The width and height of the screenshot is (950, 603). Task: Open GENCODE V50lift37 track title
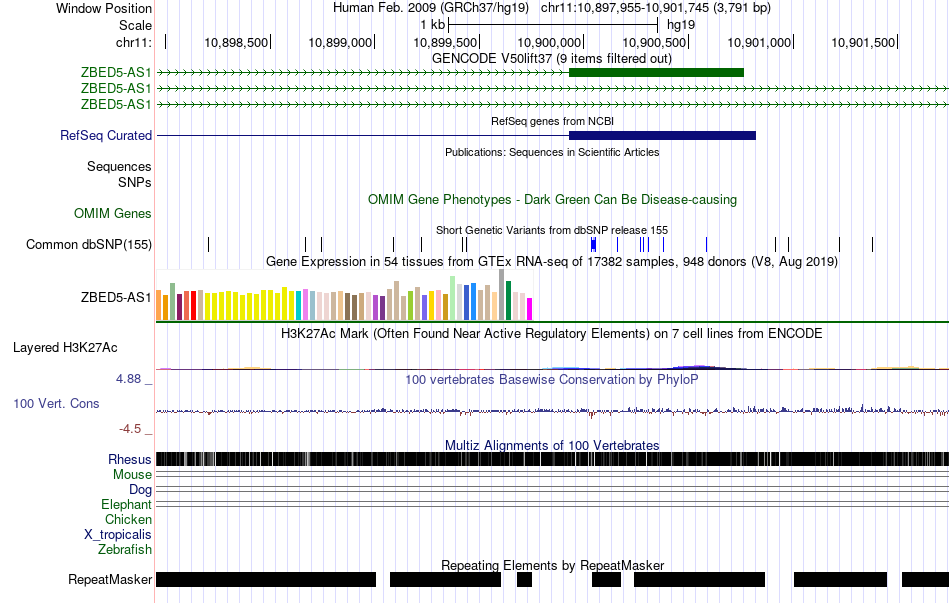pyautogui.click(x=551, y=59)
